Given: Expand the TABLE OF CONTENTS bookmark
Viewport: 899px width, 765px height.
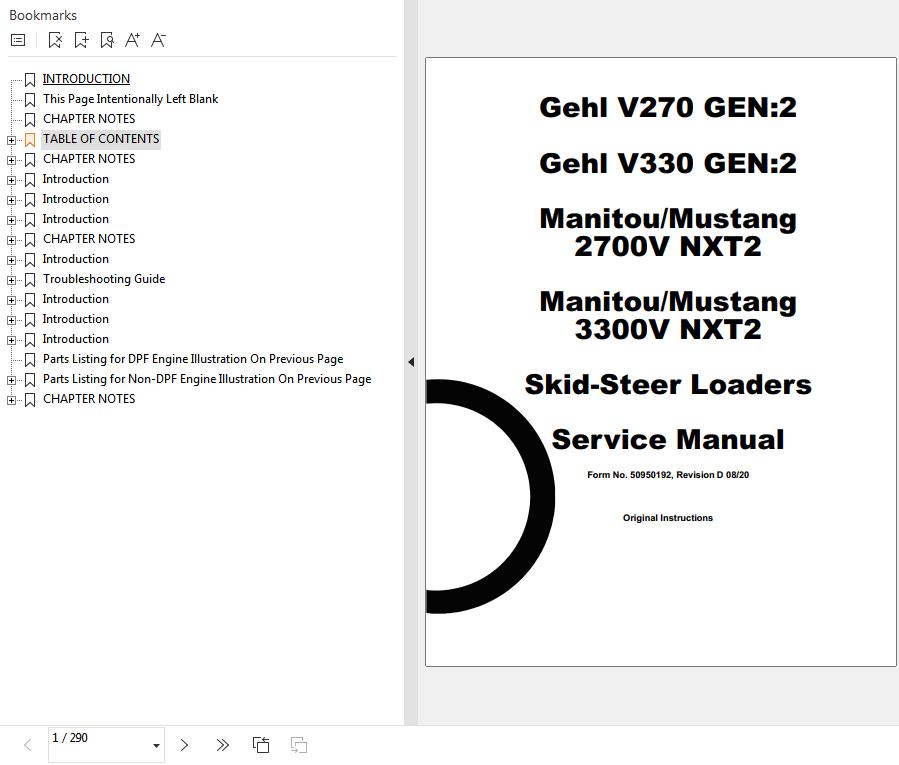Looking at the screenshot, I should pyautogui.click(x=11, y=140).
